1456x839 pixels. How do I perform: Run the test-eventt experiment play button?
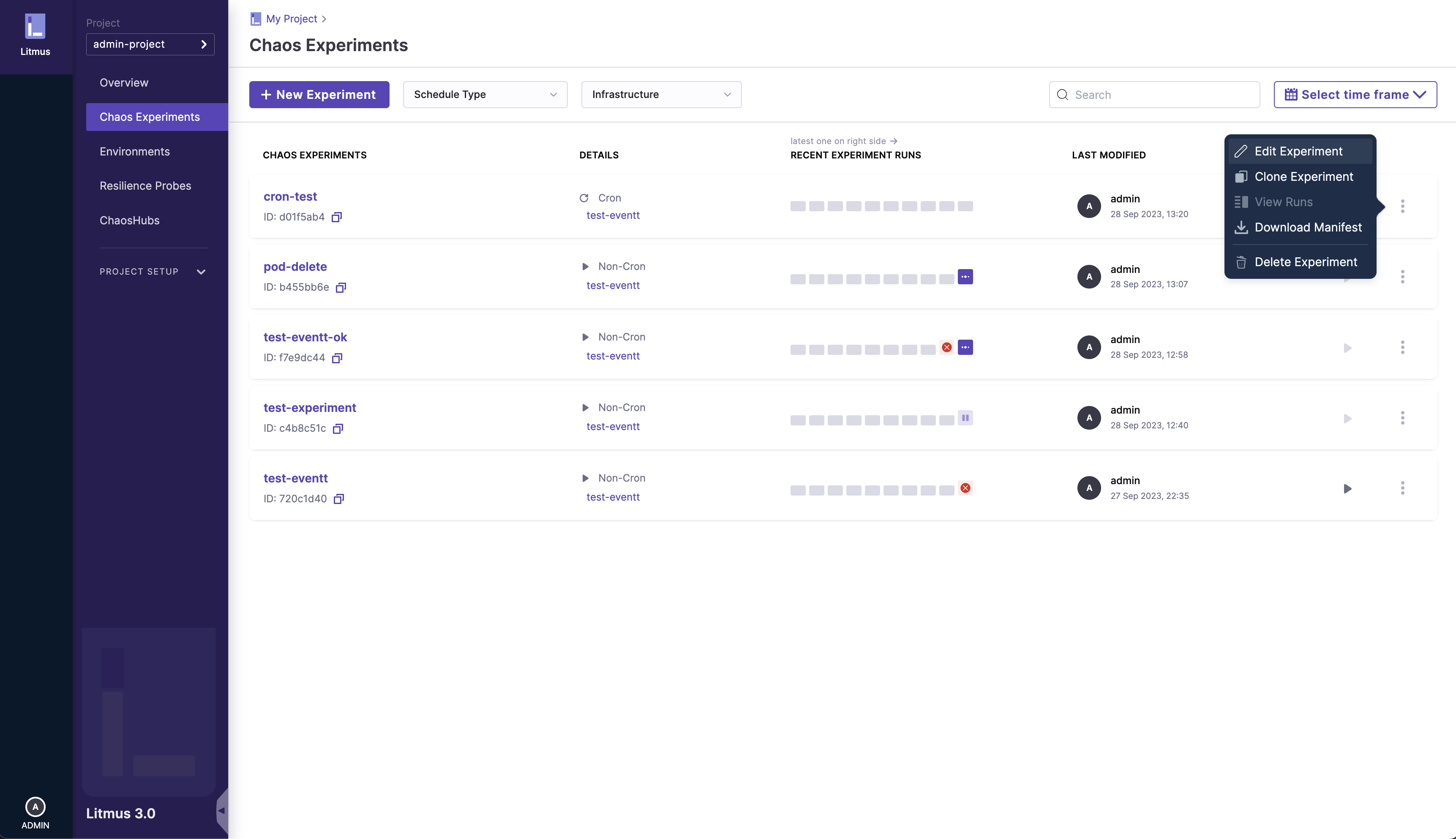1347,489
